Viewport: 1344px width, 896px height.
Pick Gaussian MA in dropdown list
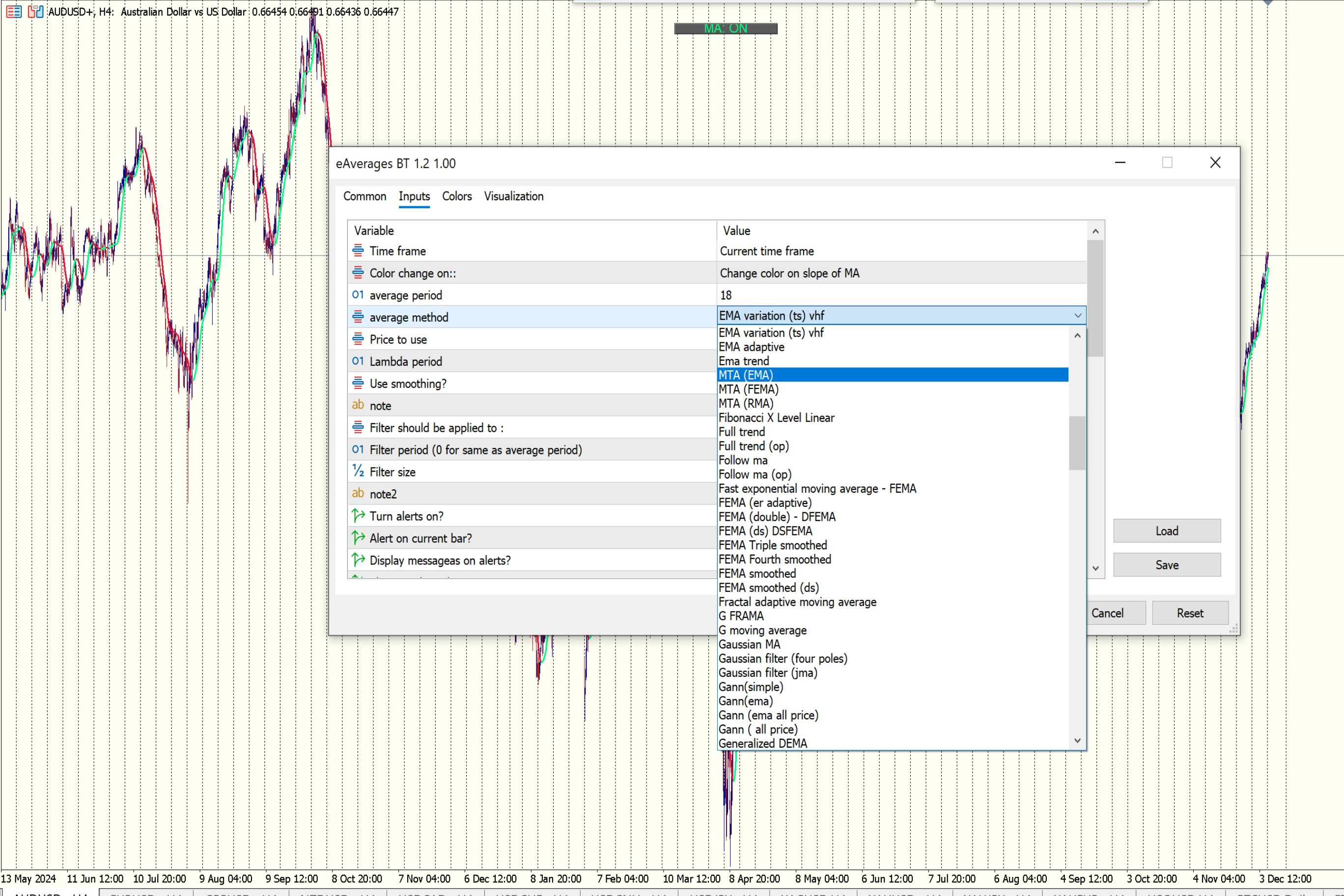[x=749, y=644]
